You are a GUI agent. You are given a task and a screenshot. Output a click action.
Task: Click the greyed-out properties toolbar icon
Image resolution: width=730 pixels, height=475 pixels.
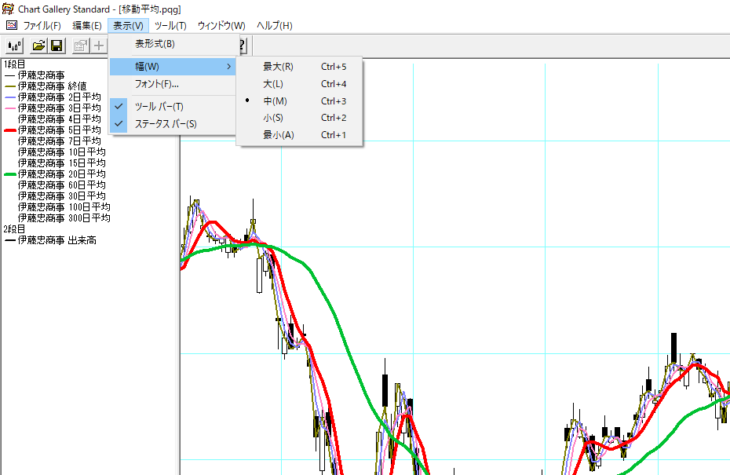pos(80,46)
